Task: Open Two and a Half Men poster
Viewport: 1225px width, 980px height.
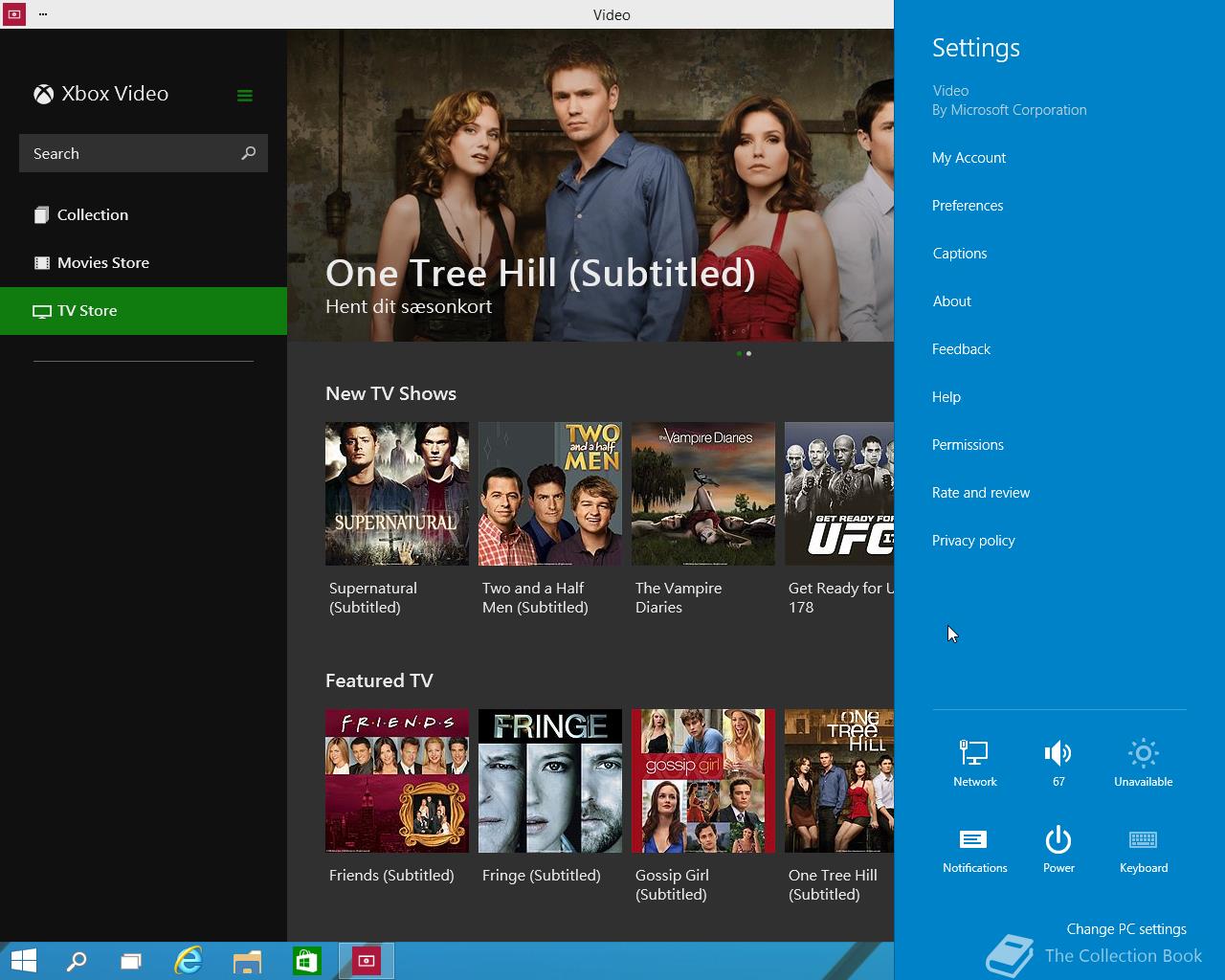Action: tap(550, 494)
